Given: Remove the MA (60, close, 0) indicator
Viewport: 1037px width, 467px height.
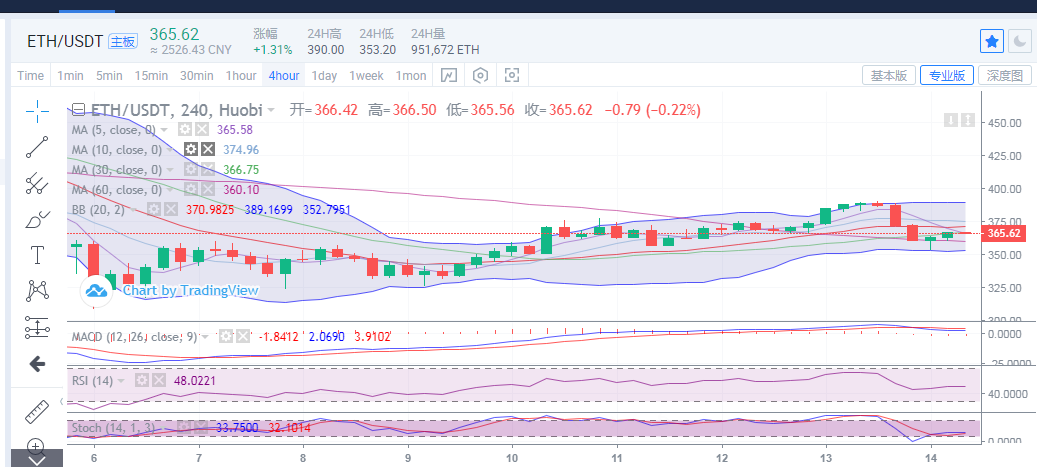Looking at the screenshot, I should click(x=207, y=190).
